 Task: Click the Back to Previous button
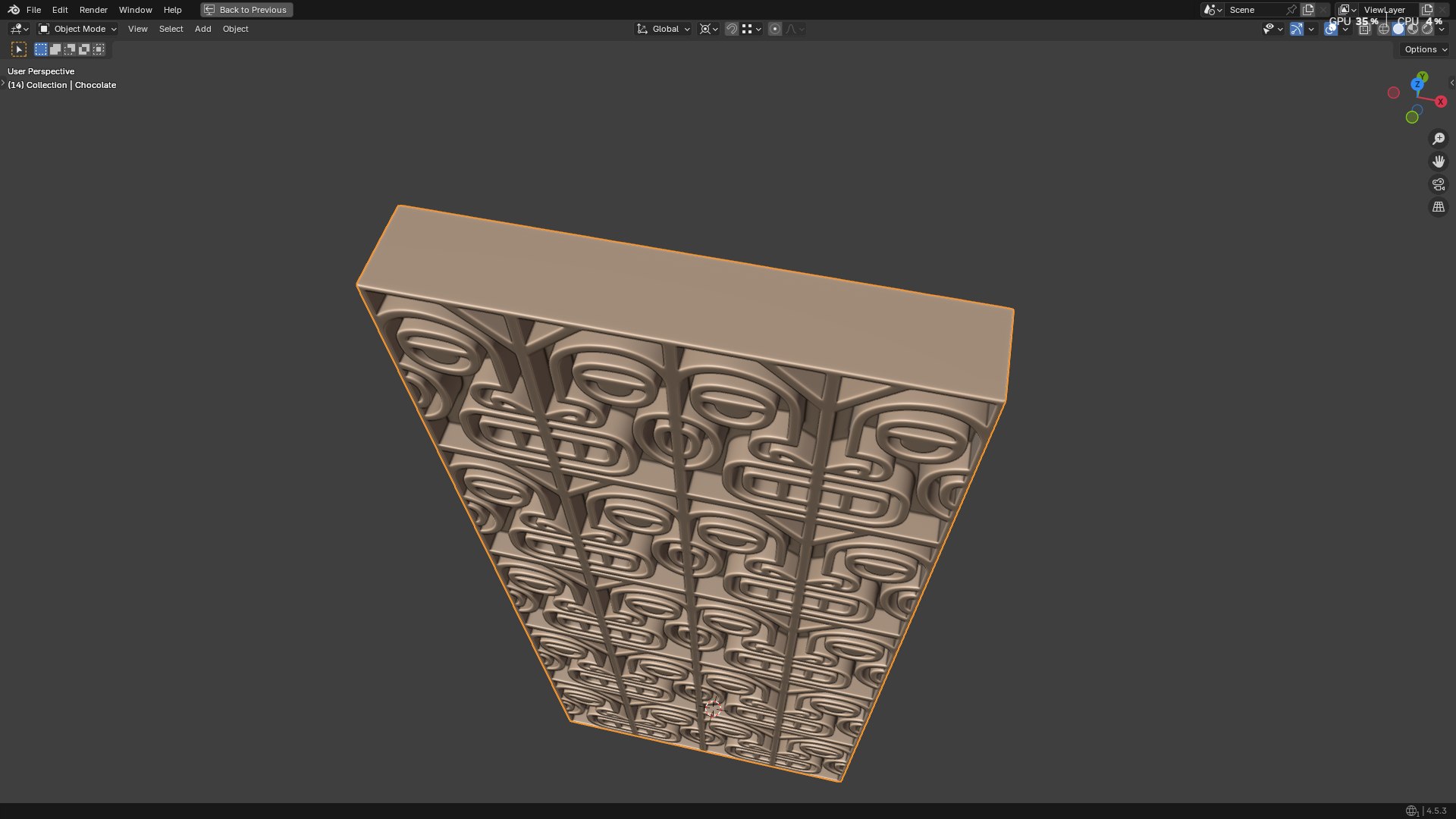click(246, 10)
